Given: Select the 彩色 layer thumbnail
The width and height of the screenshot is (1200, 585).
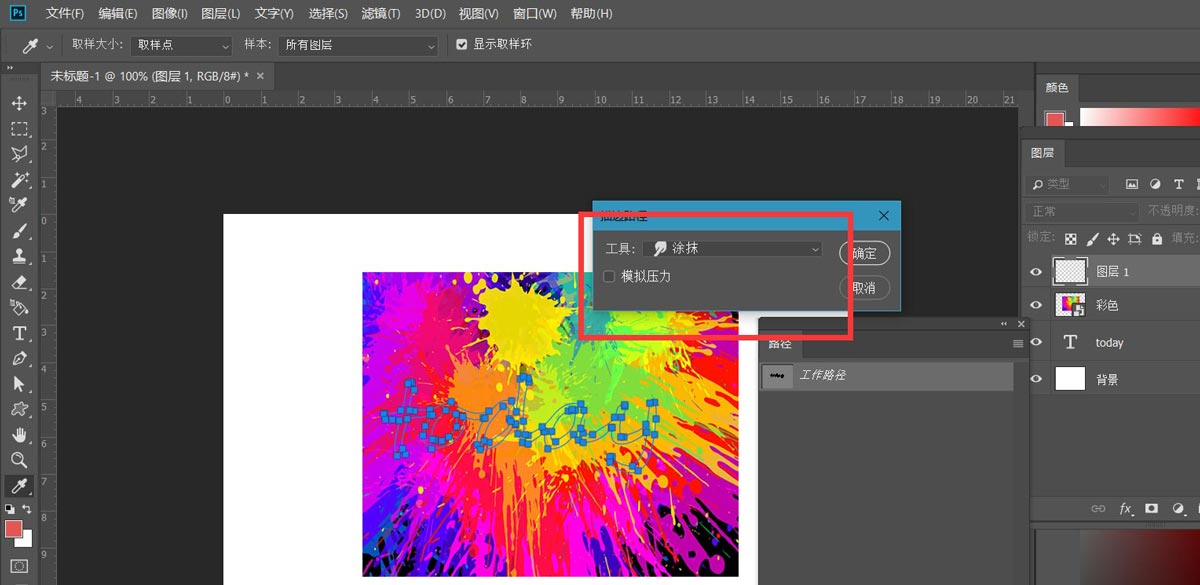Looking at the screenshot, I should (x=1070, y=305).
